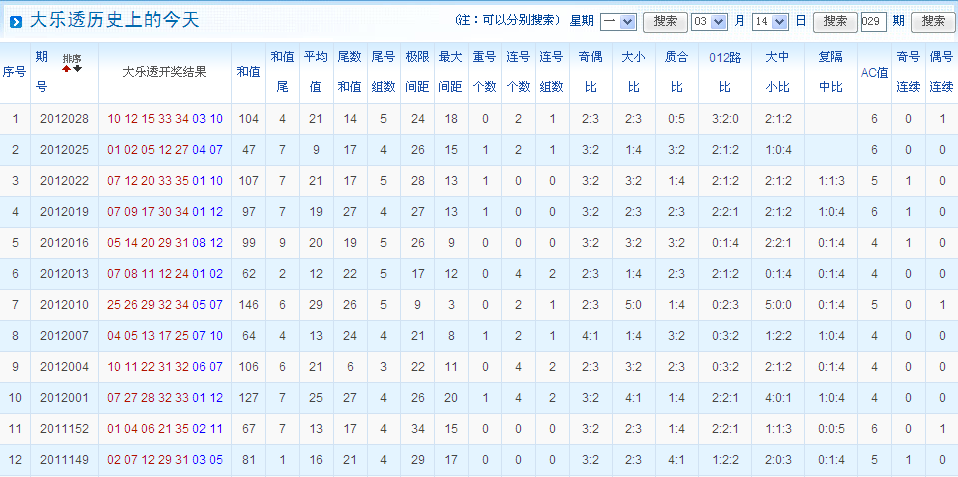Select issue 2012019 in the table
This screenshot has height=477, width=958.
point(64,212)
